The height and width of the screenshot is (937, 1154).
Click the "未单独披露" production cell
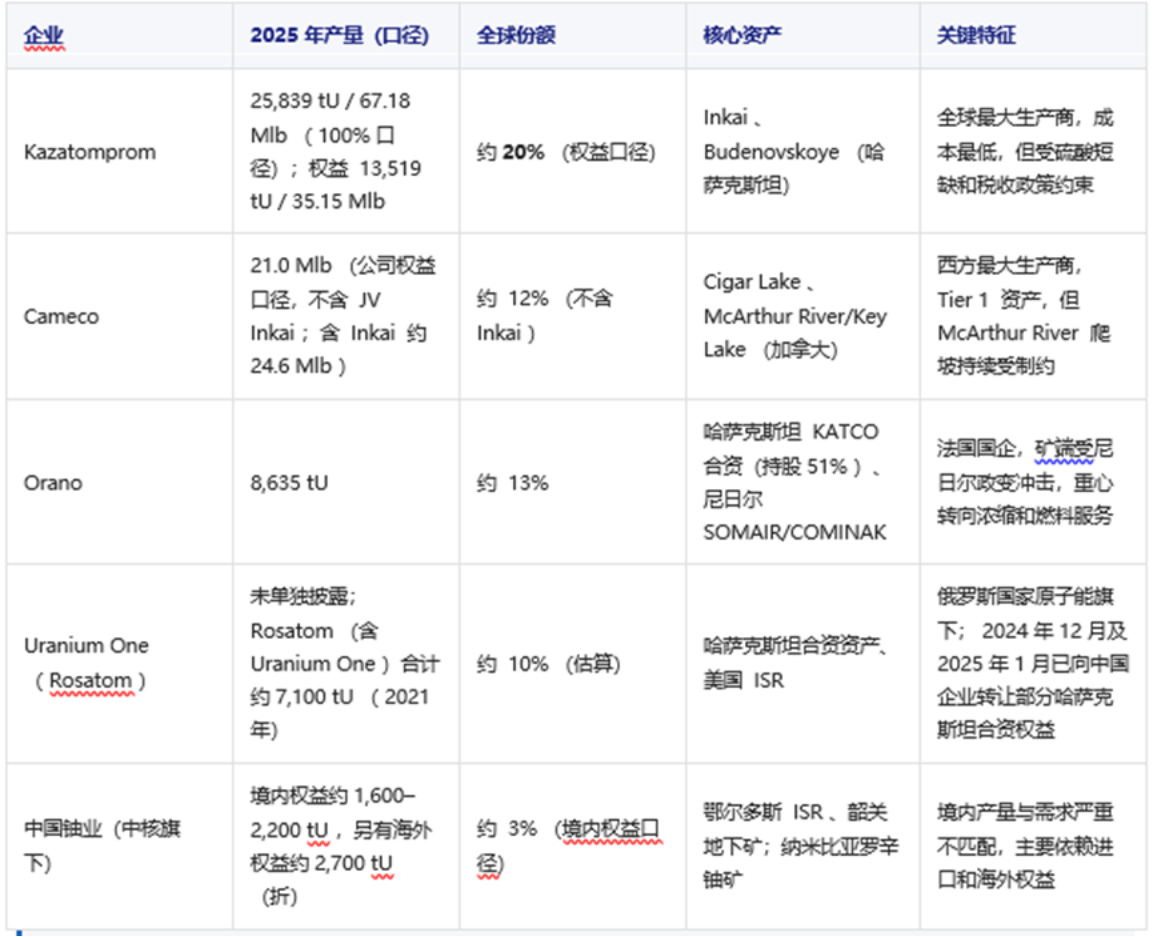pos(346,664)
